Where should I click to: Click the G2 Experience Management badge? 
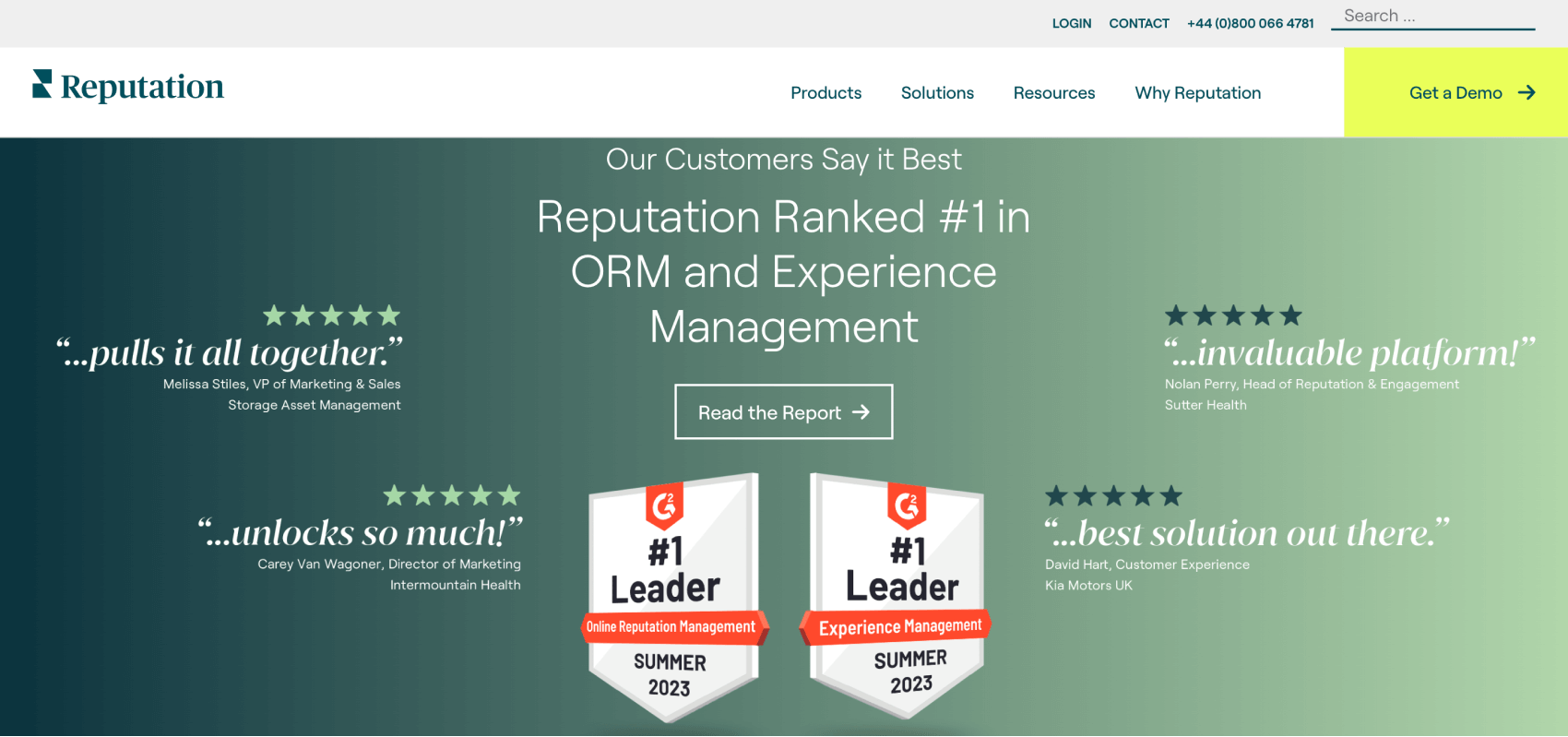(896, 595)
